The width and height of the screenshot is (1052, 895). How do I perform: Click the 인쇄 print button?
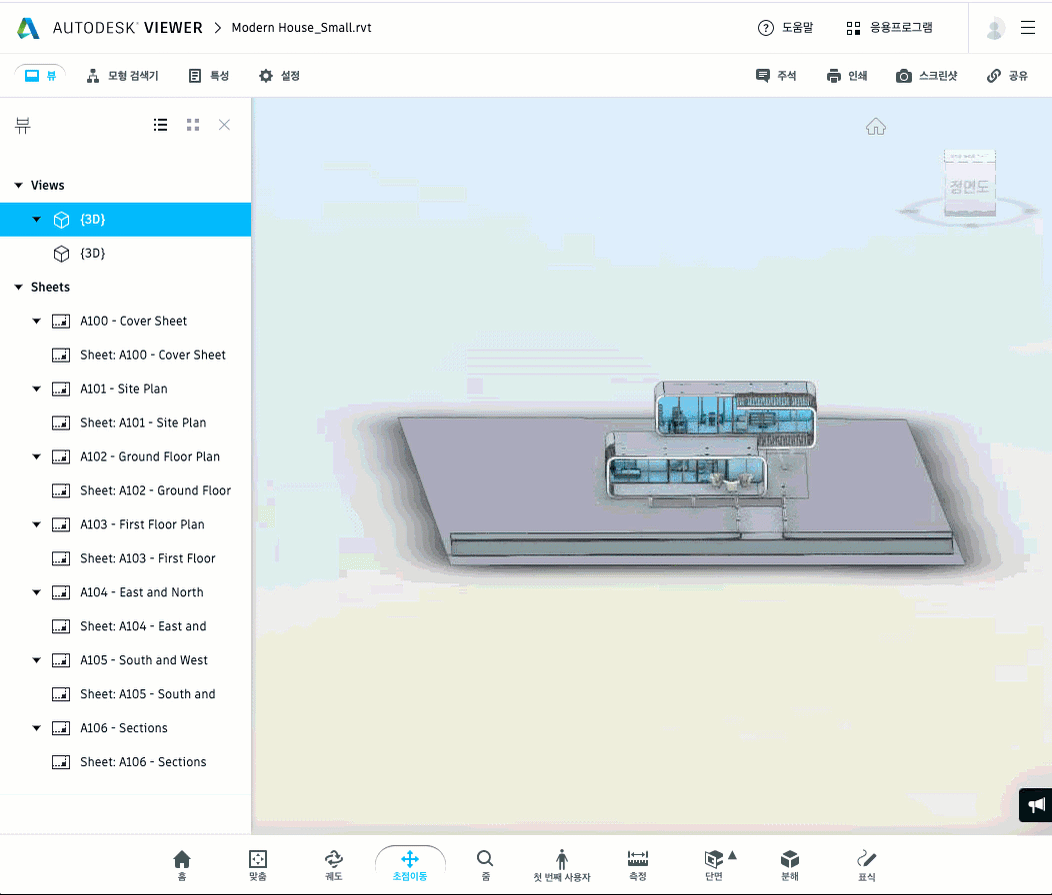pos(847,76)
